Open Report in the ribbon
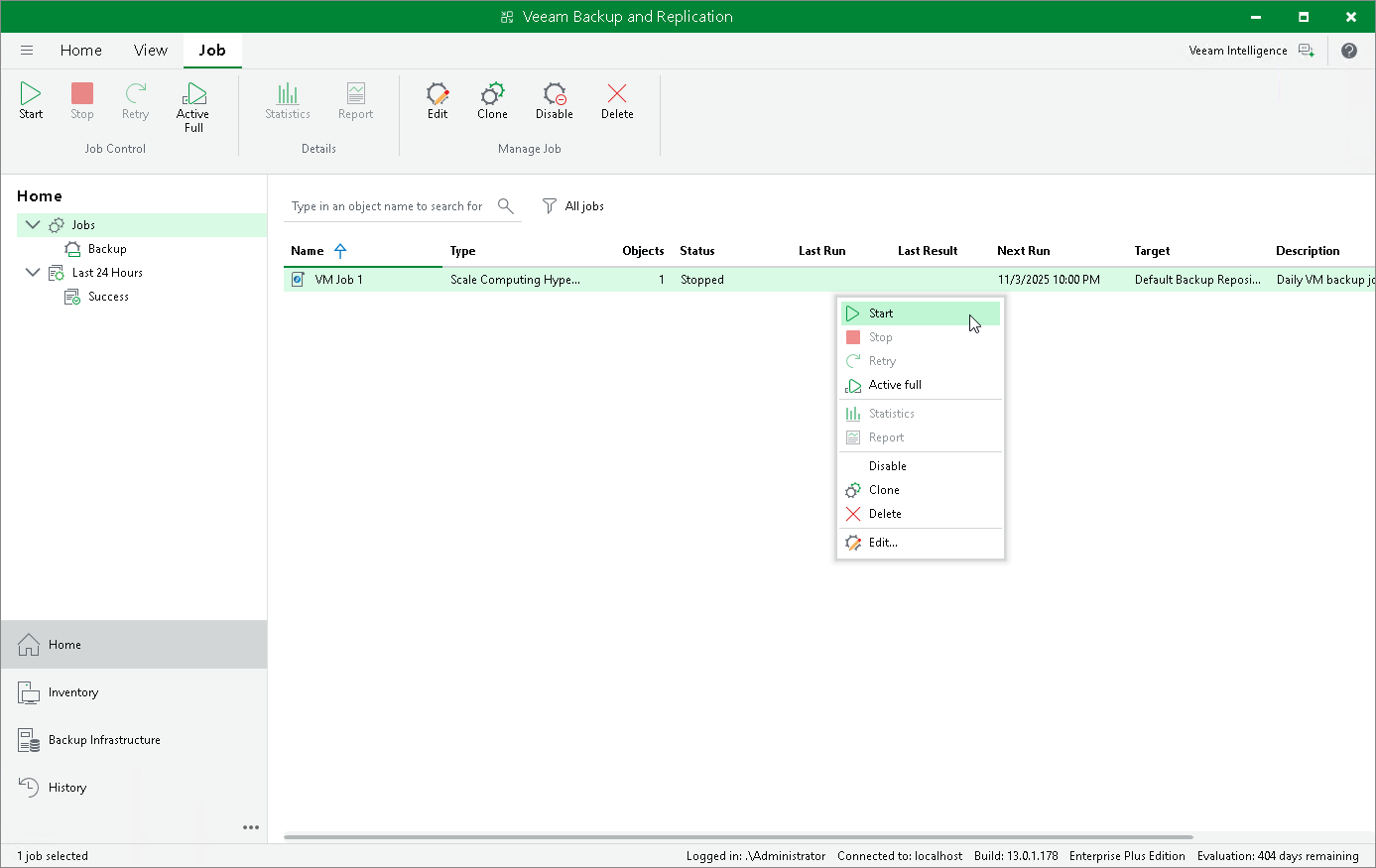 click(x=355, y=101)
